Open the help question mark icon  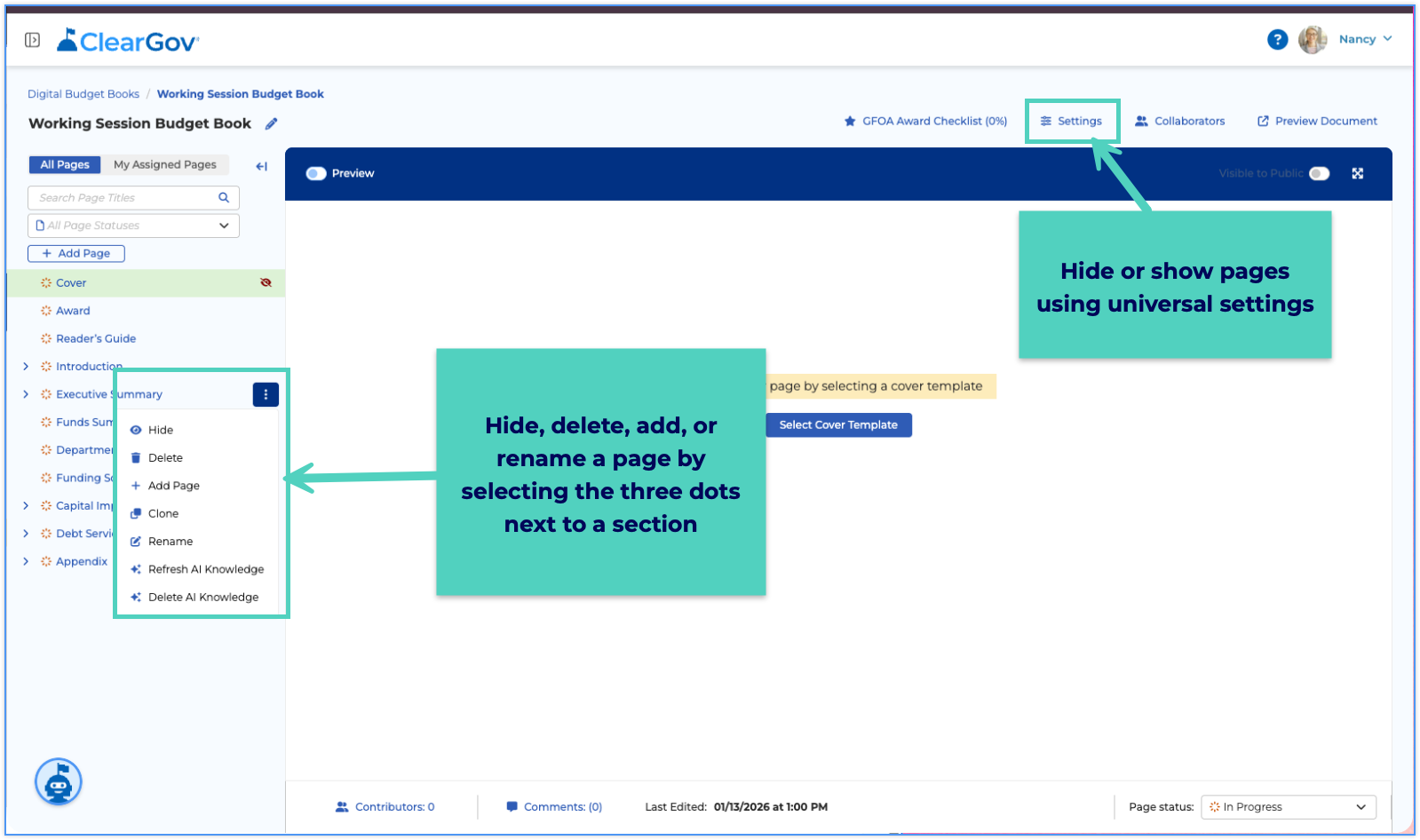pos(1277,39)
